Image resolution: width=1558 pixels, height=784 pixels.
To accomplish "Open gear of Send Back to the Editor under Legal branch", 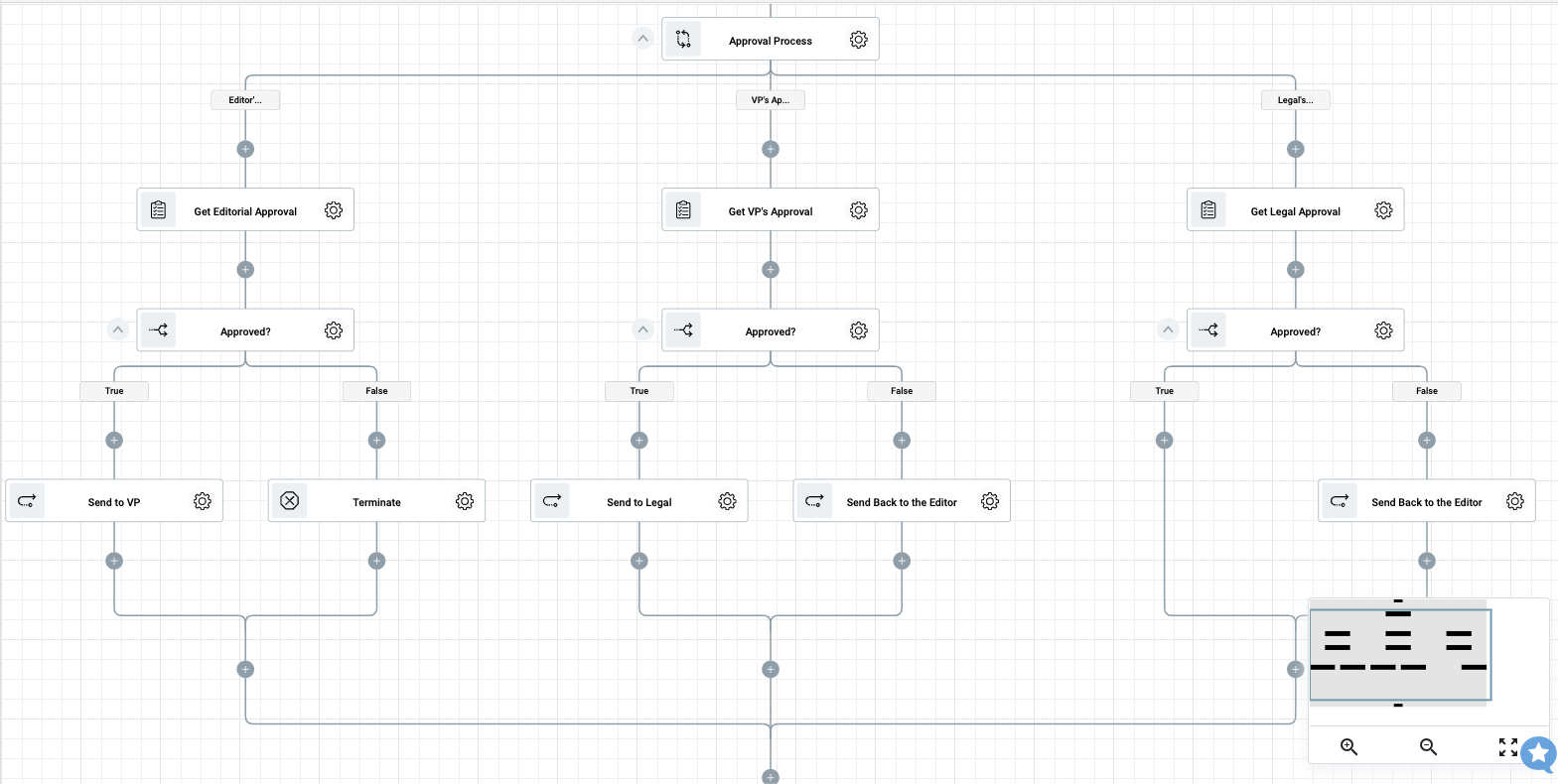I will point(1515,501).
